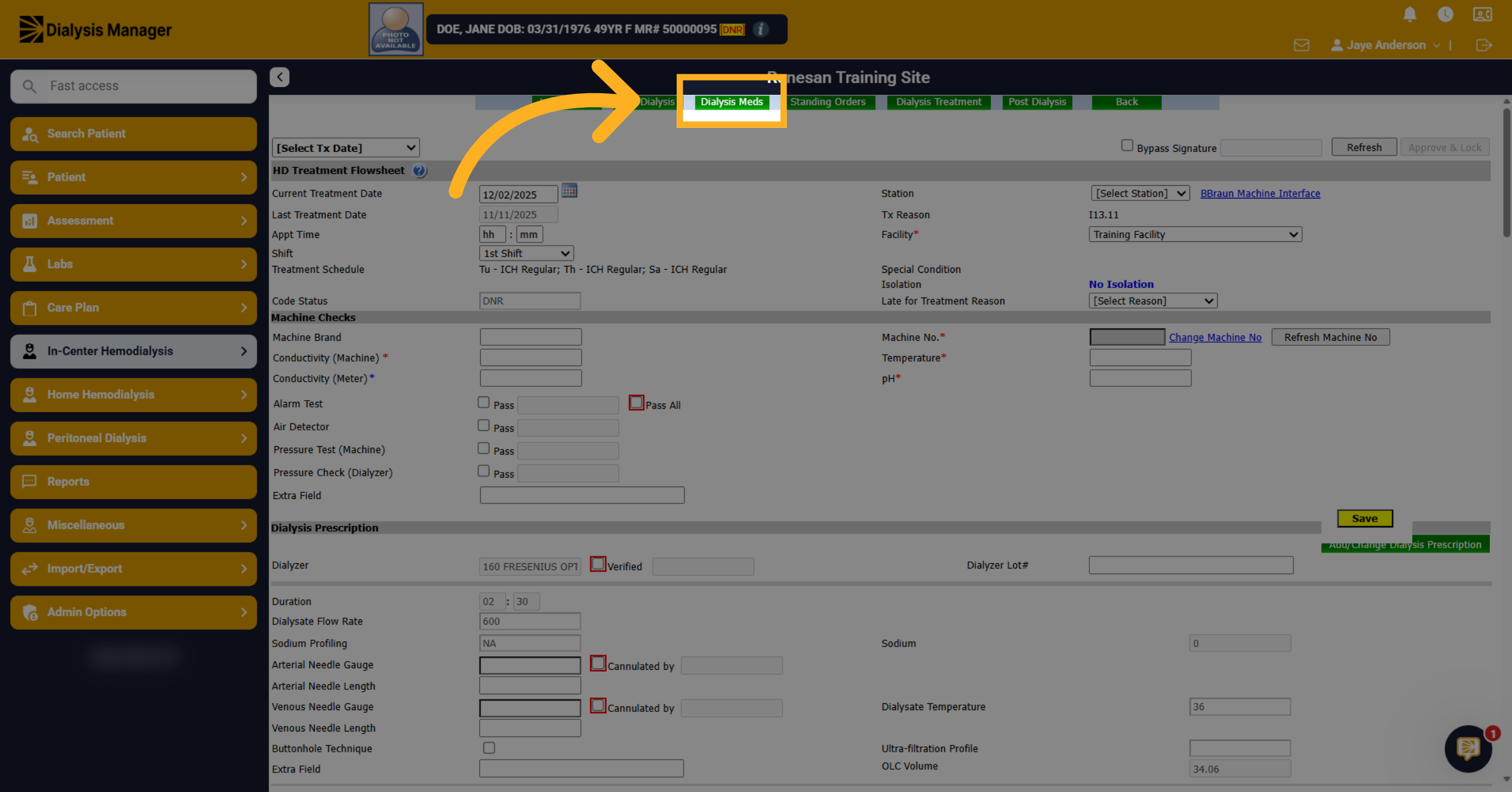The image size is (1512, 792).
Task: Click the patient photo thumbnail
Action: 396,29
